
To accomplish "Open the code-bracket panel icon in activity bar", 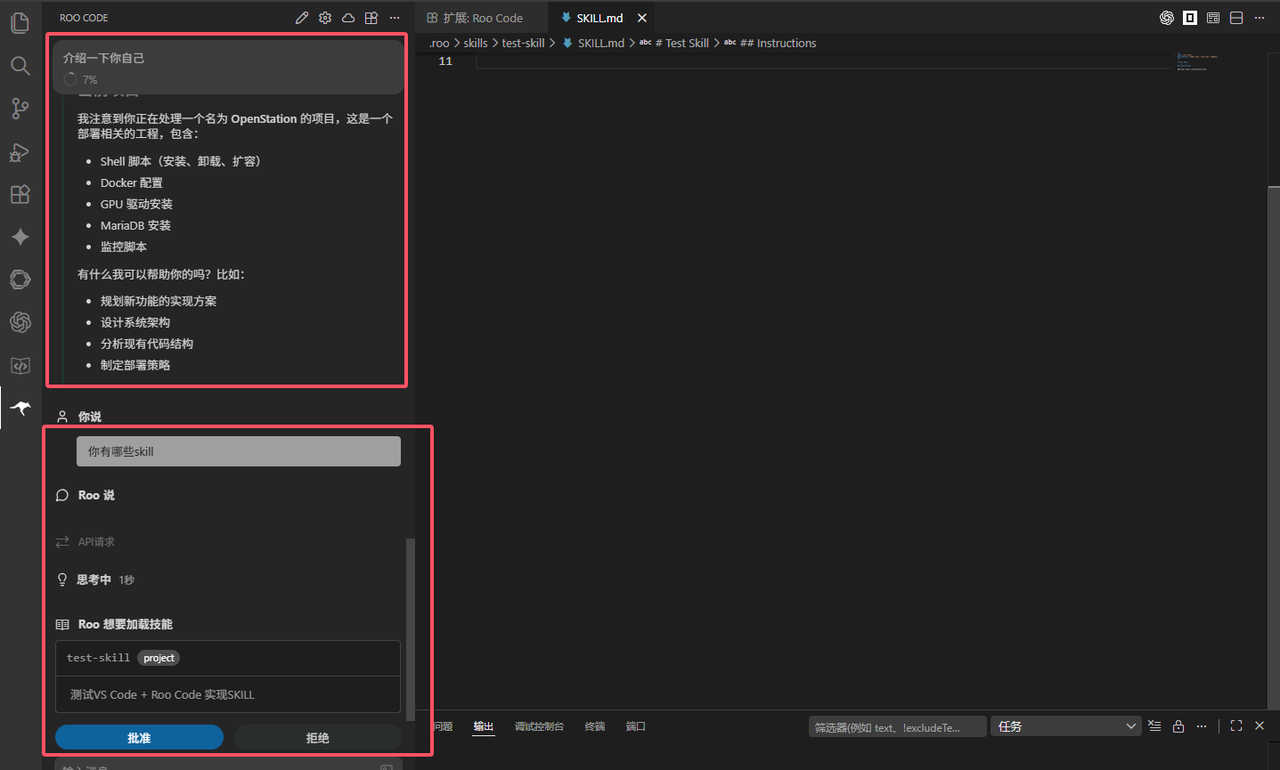I will (x=20, y=365).
